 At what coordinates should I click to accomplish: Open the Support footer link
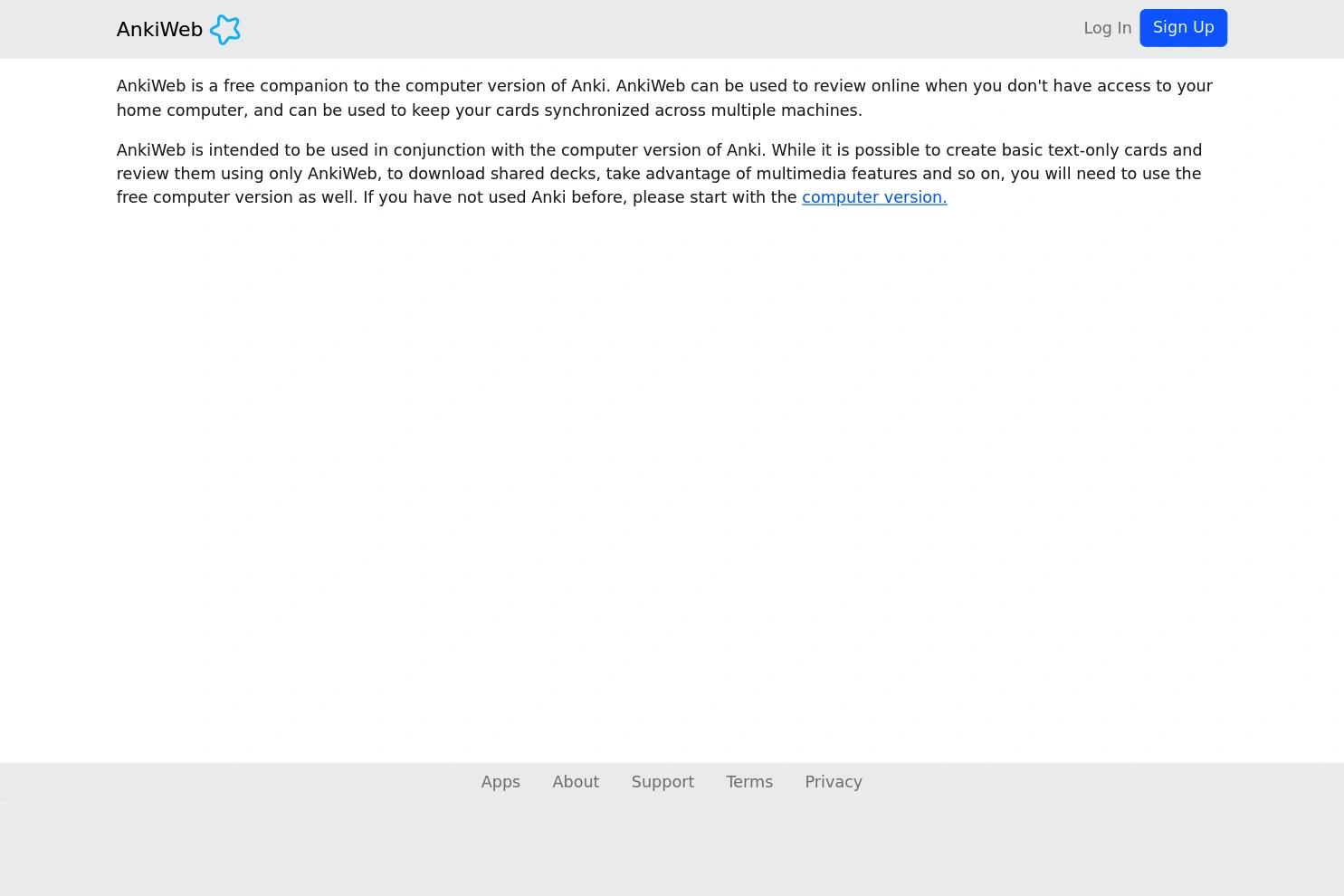[662, 782]
